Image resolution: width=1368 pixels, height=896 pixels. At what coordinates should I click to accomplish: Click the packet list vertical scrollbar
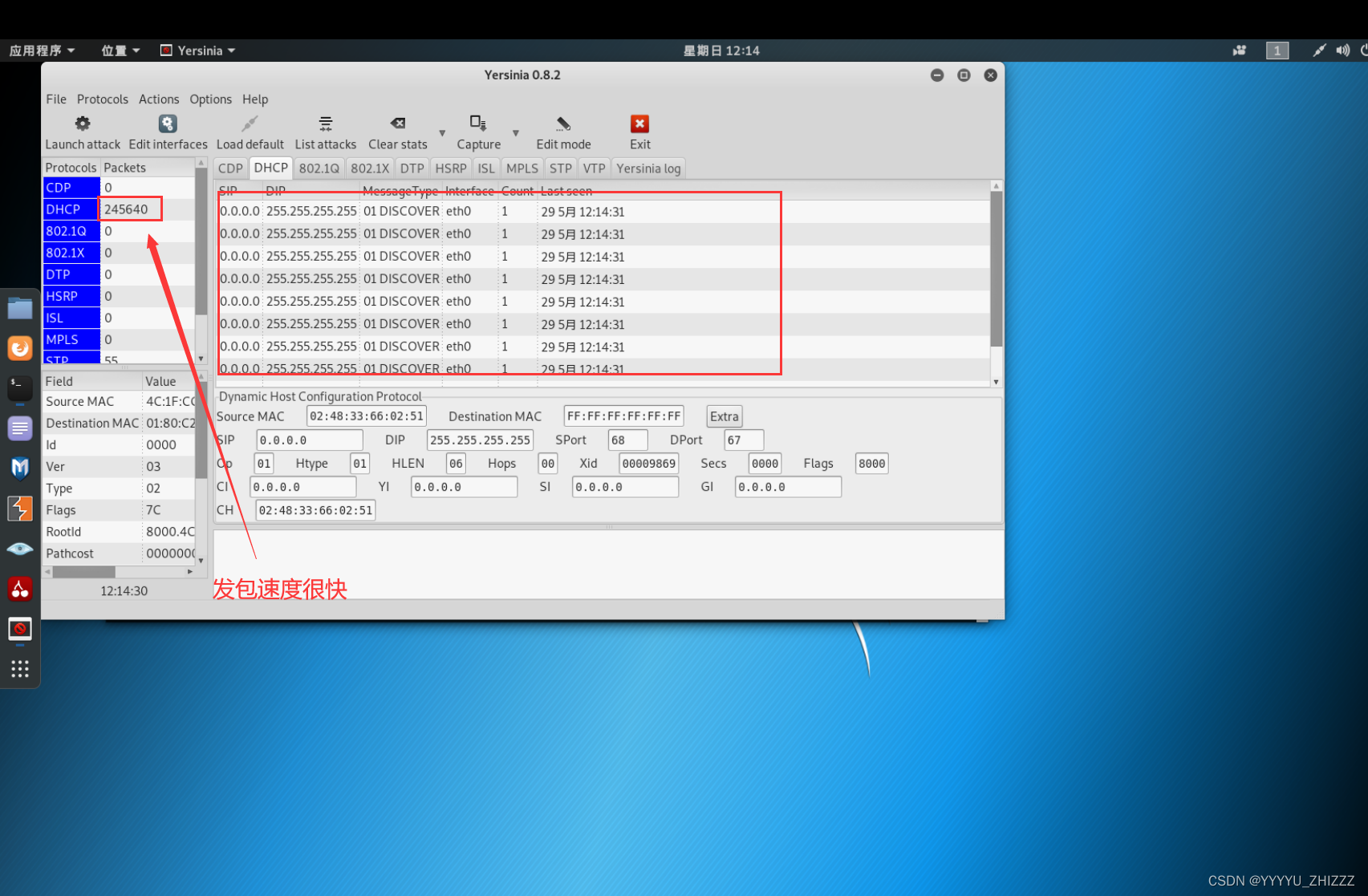996,270
